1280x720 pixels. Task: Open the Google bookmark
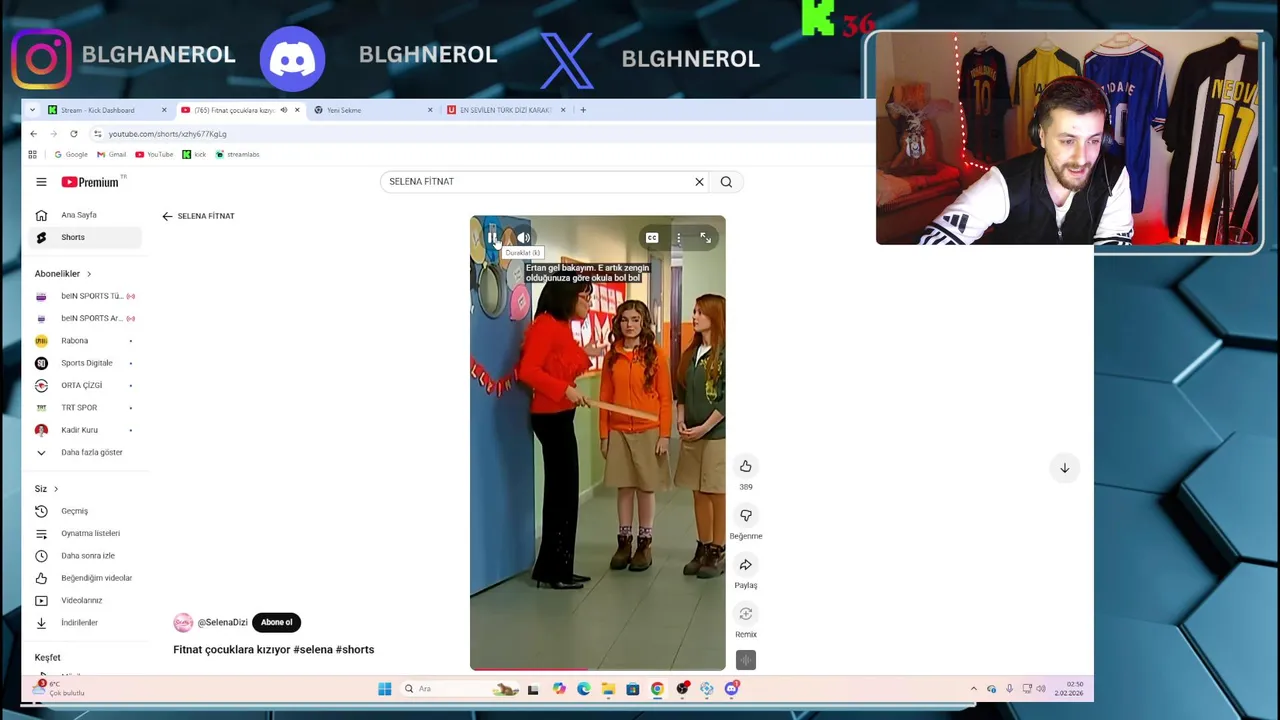[x=71, y=155]
